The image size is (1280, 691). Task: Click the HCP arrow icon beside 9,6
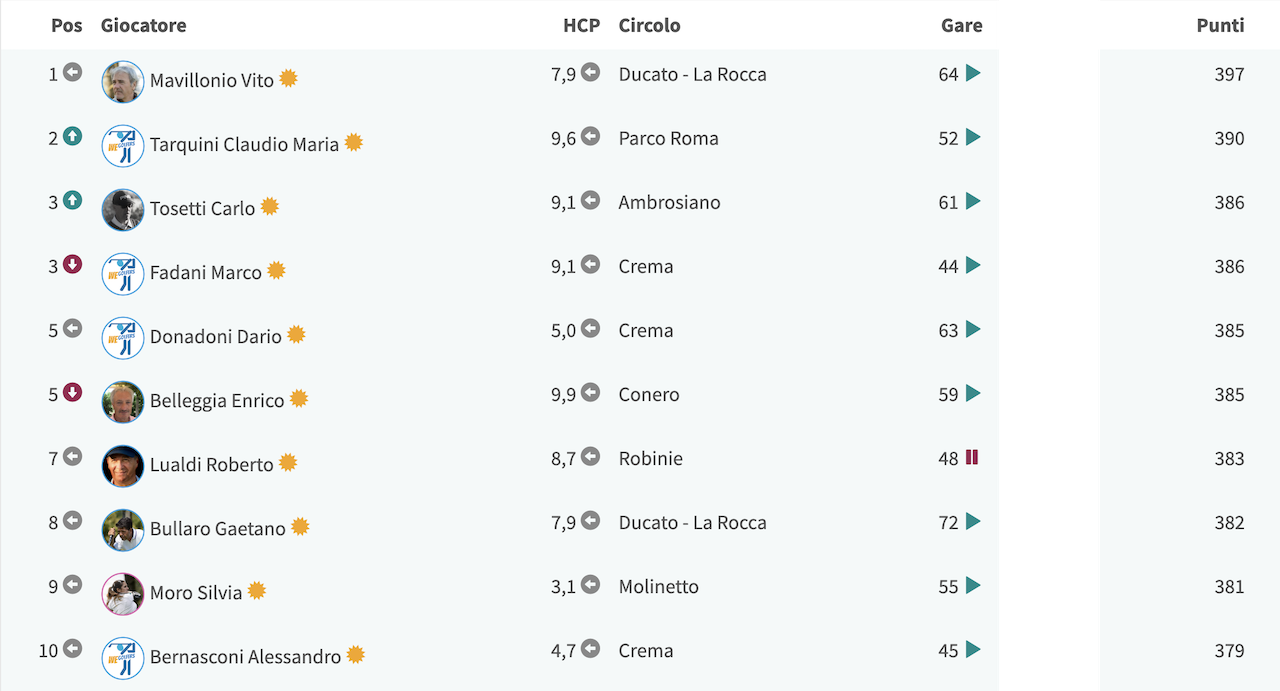590,136
